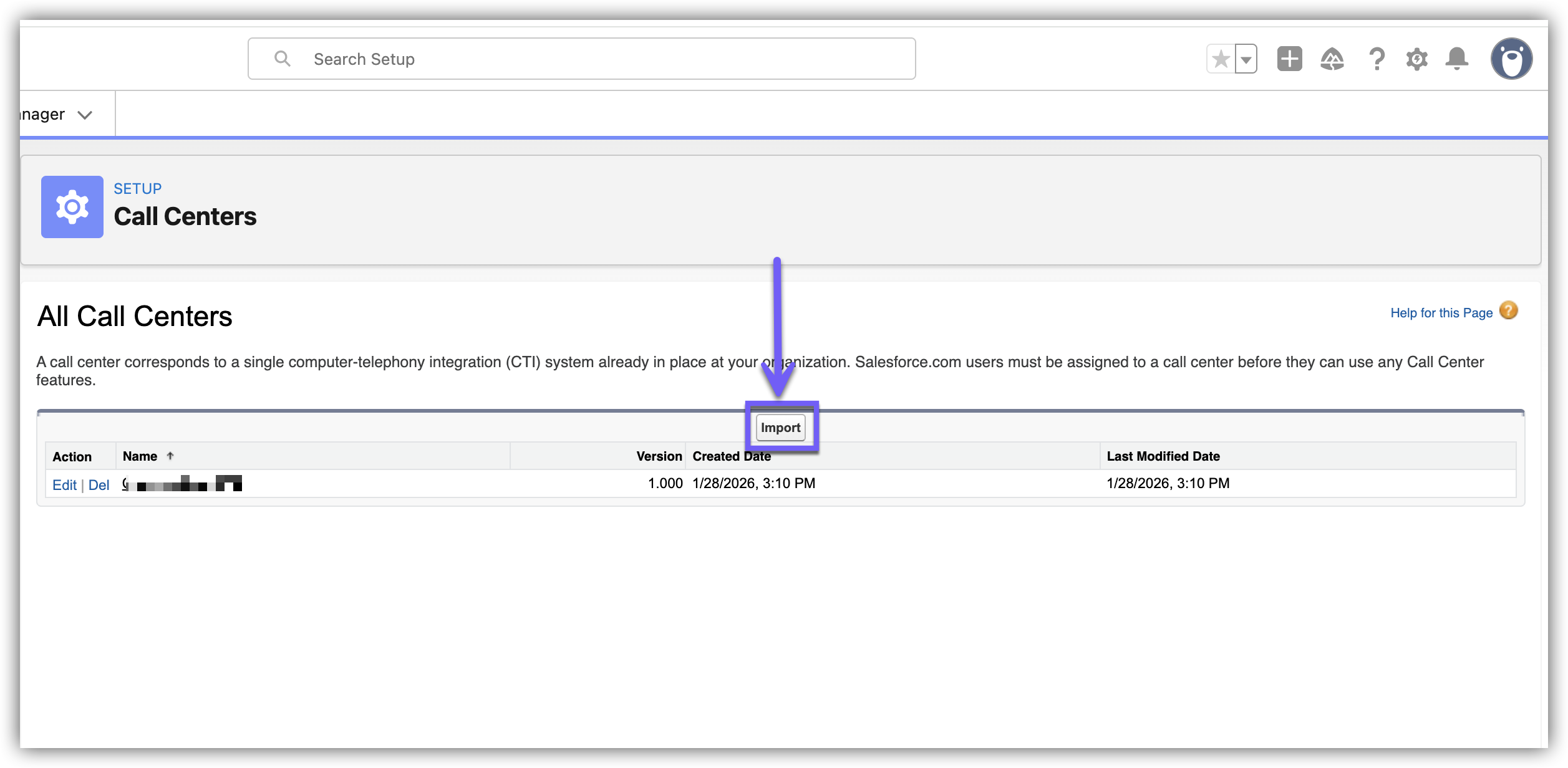
Task: Sort by the Name column header
Action: coord(140,456)
